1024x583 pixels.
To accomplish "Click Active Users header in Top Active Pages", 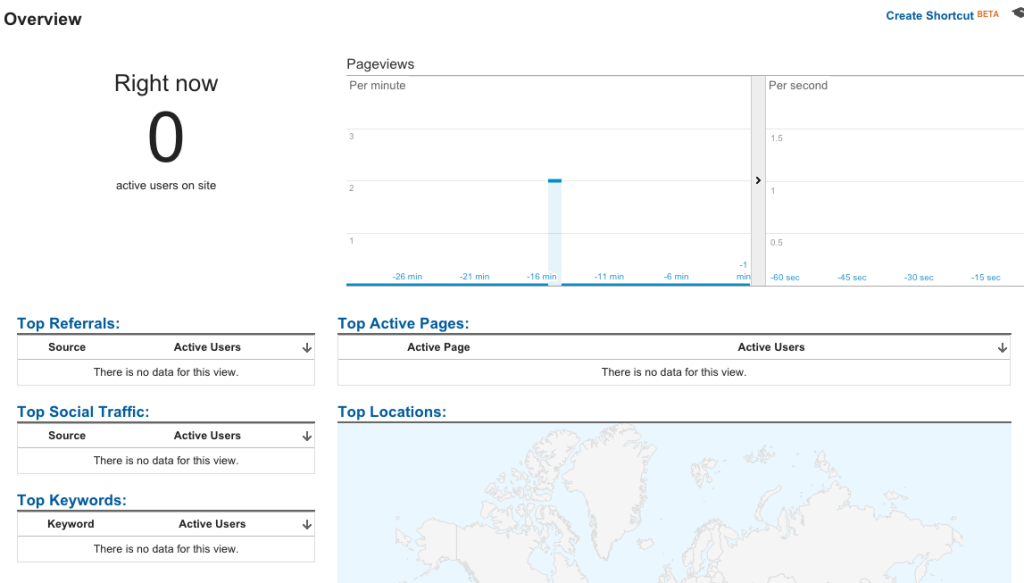I will [771, 347].
